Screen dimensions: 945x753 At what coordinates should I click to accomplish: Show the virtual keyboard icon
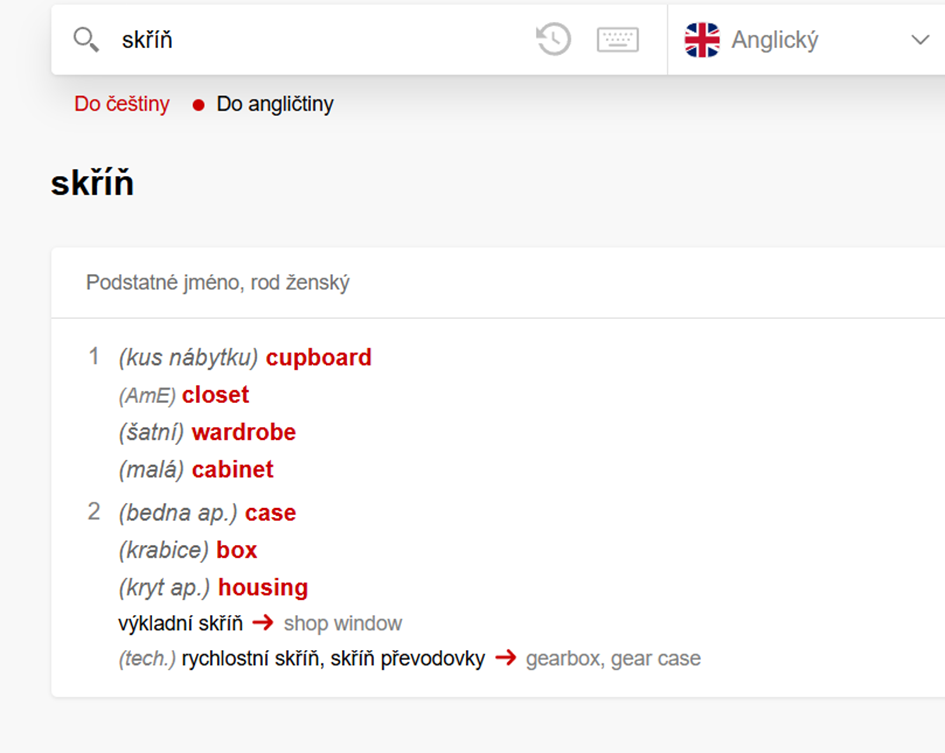pos(618,40)
